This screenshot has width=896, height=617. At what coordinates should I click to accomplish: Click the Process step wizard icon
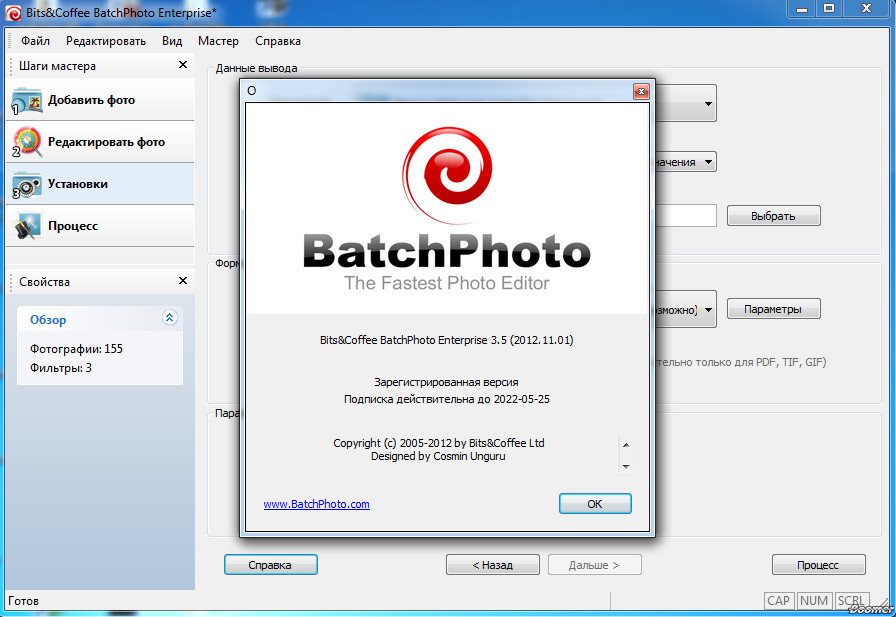tap(27, 226)
